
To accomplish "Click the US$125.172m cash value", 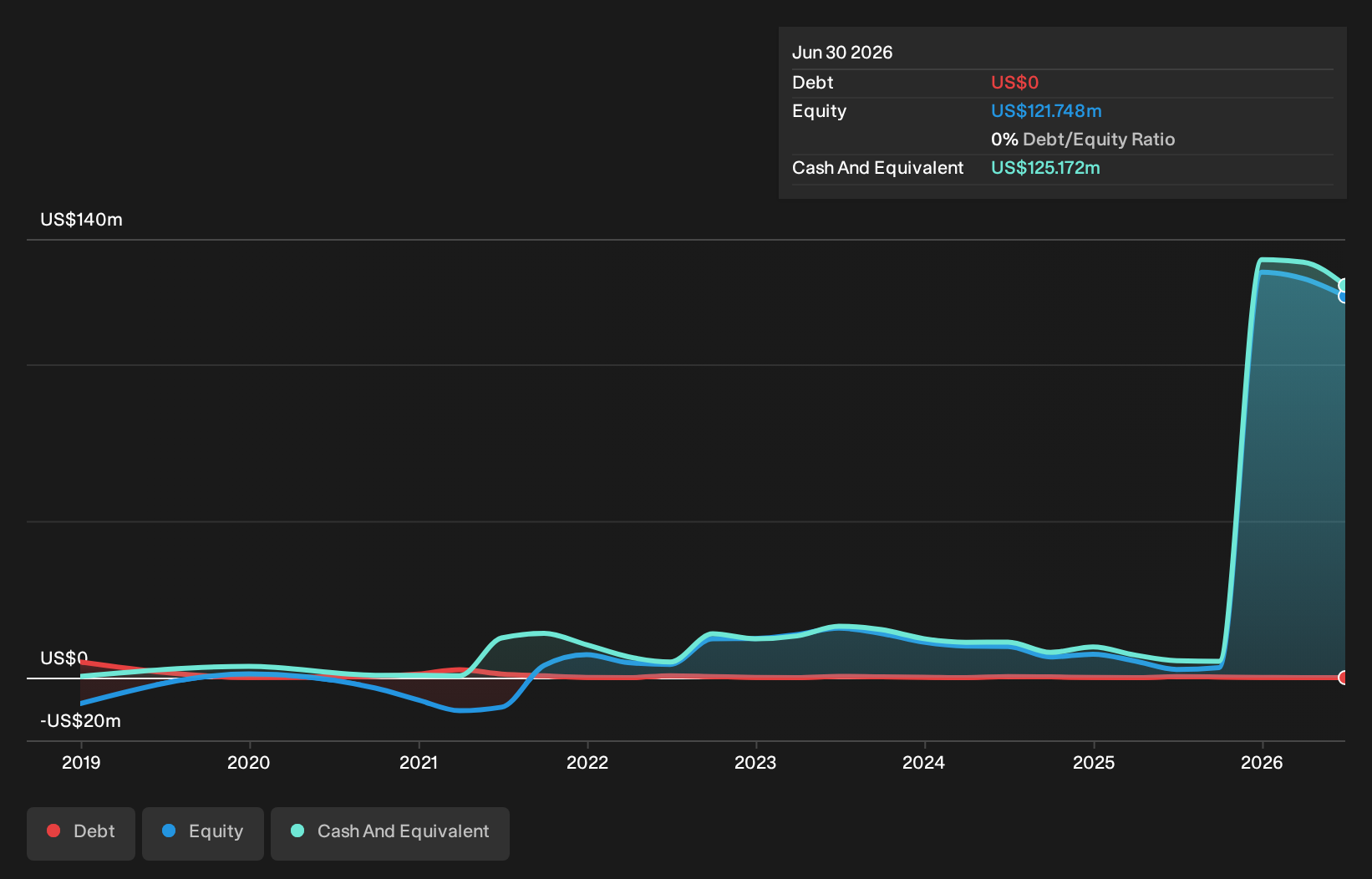I will click(1045, 168).
